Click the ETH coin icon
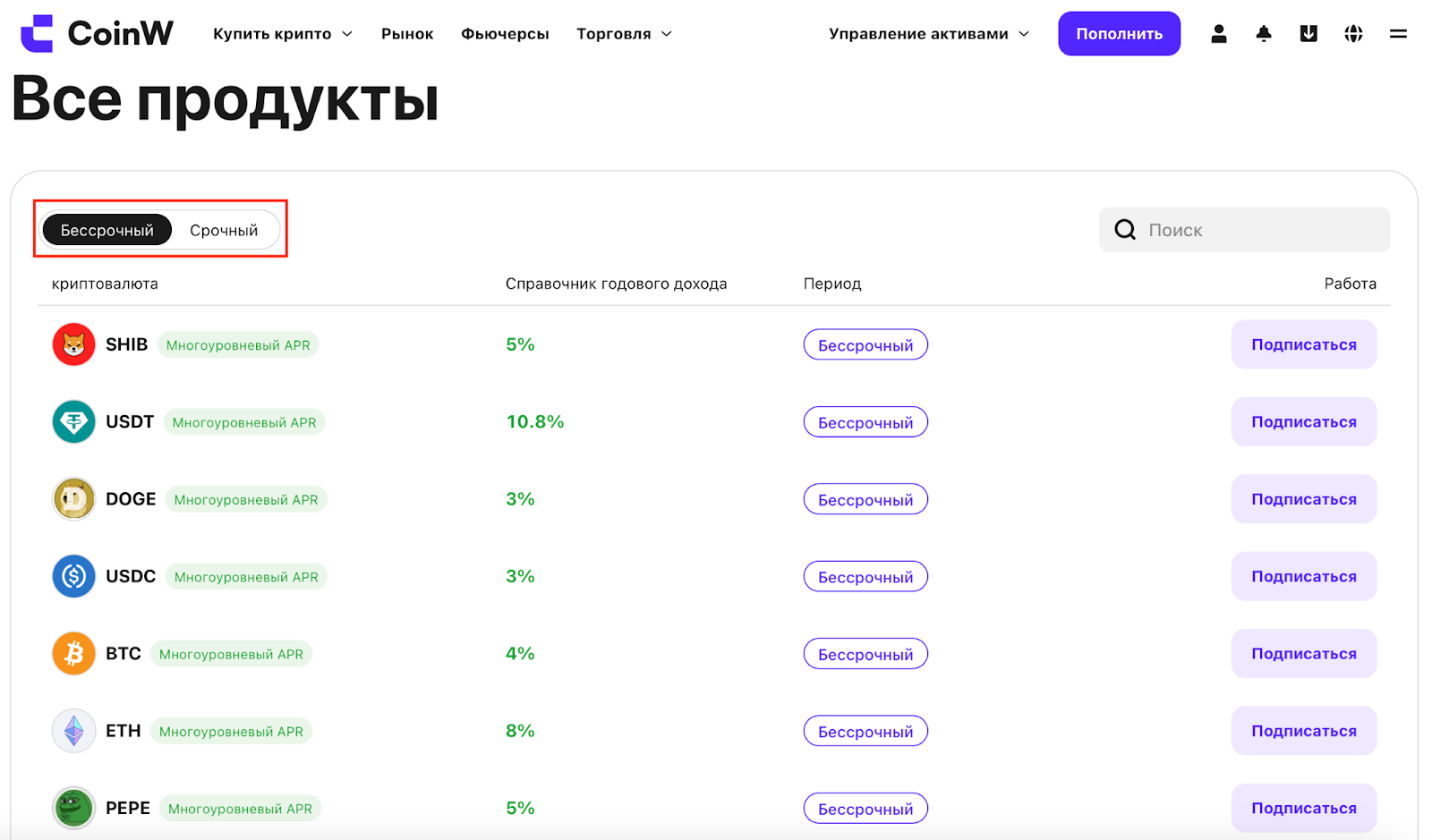 point(73,731)
